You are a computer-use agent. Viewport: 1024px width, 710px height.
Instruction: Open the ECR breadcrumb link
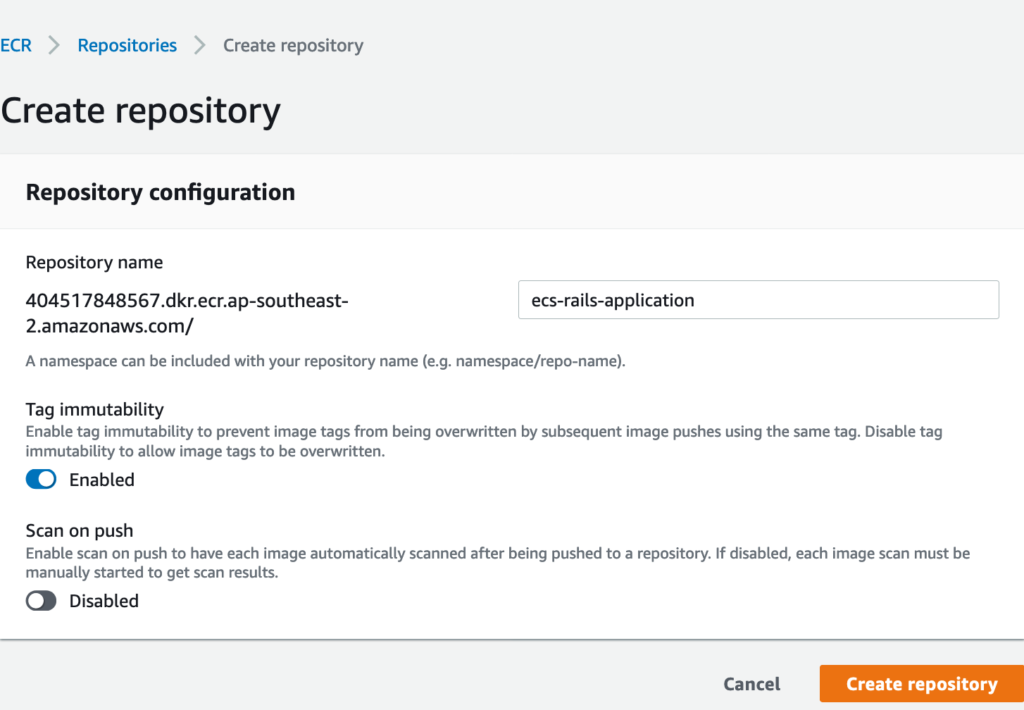tap(16, 45)
